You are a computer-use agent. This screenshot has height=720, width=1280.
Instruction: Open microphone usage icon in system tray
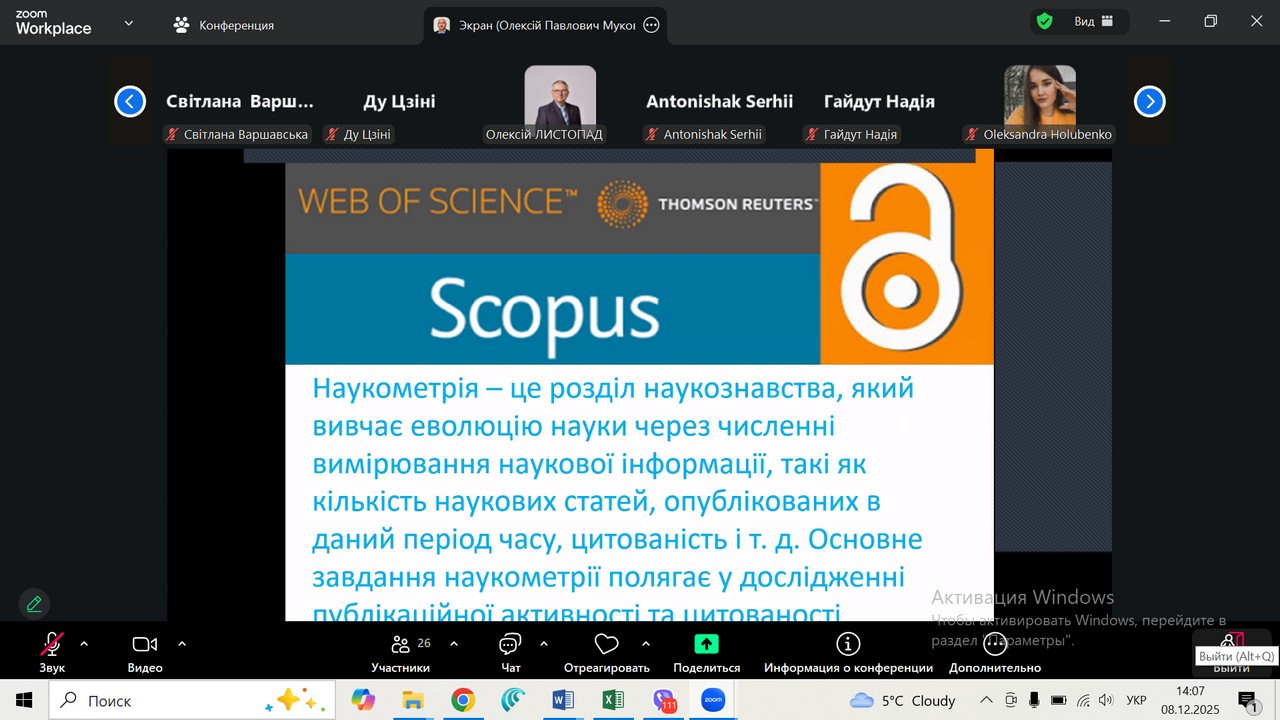[1034, 700]
